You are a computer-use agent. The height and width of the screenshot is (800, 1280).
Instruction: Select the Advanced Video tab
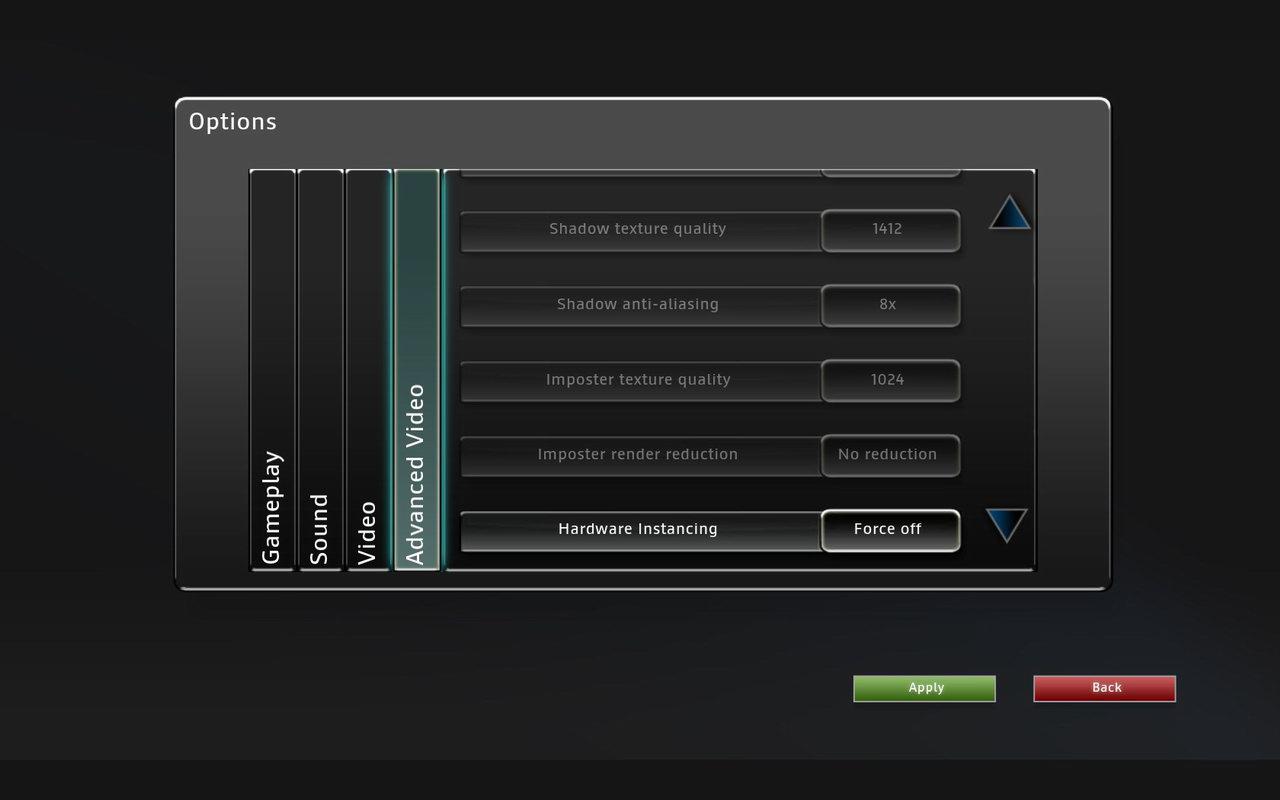(416, 369)
